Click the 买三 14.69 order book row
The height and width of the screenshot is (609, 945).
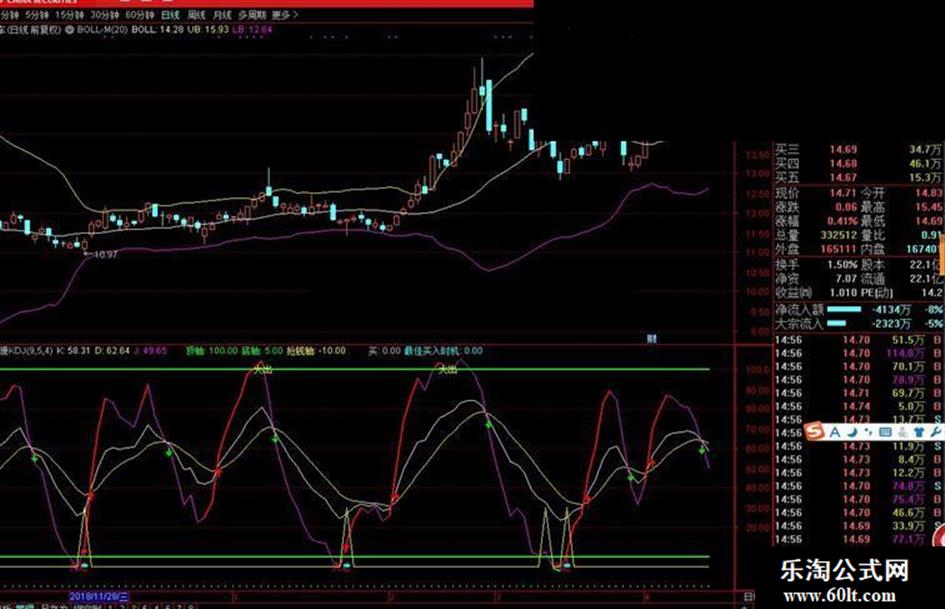[x=858, y=149]
